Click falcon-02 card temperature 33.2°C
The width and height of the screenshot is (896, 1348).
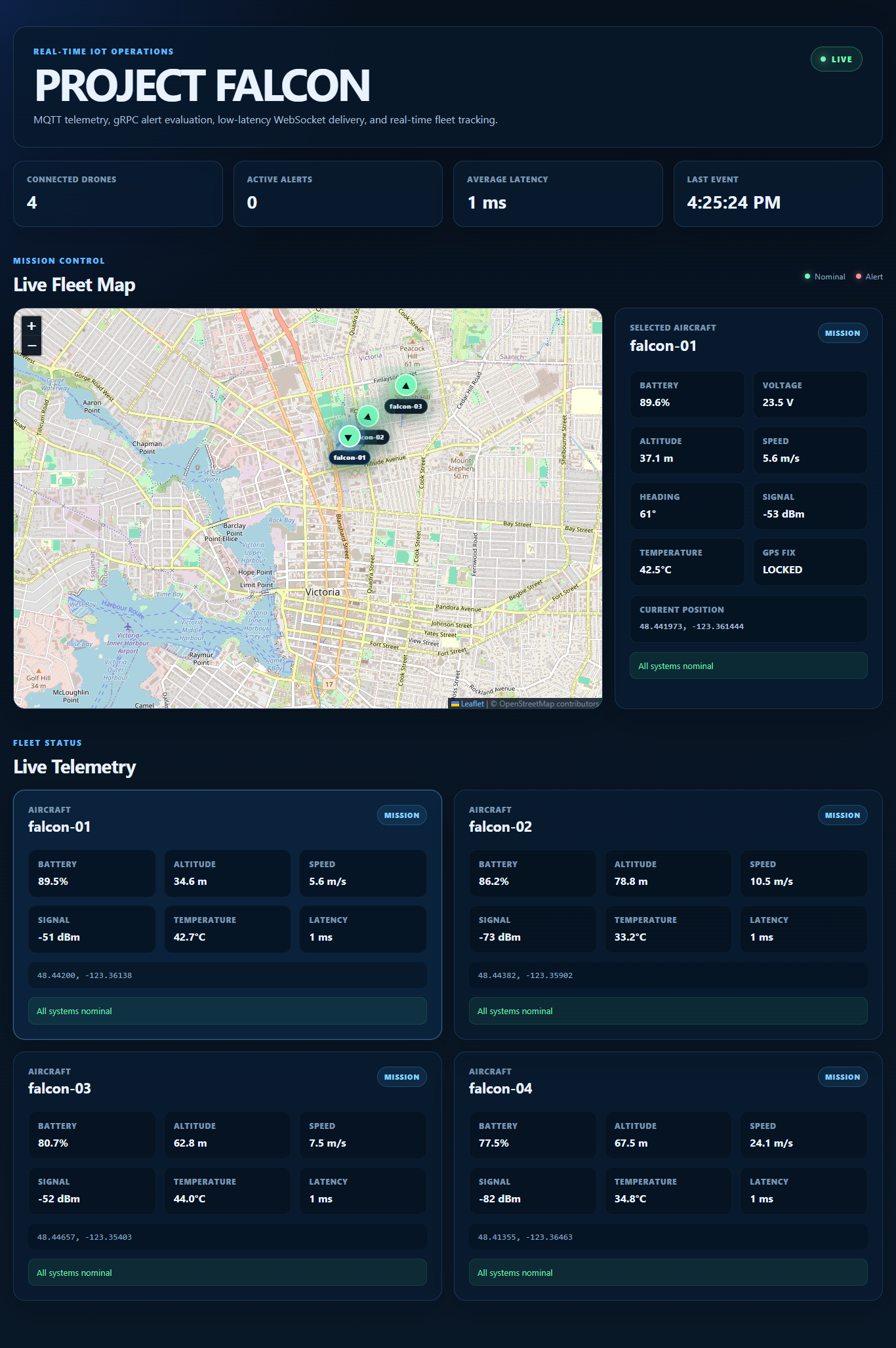630,937
